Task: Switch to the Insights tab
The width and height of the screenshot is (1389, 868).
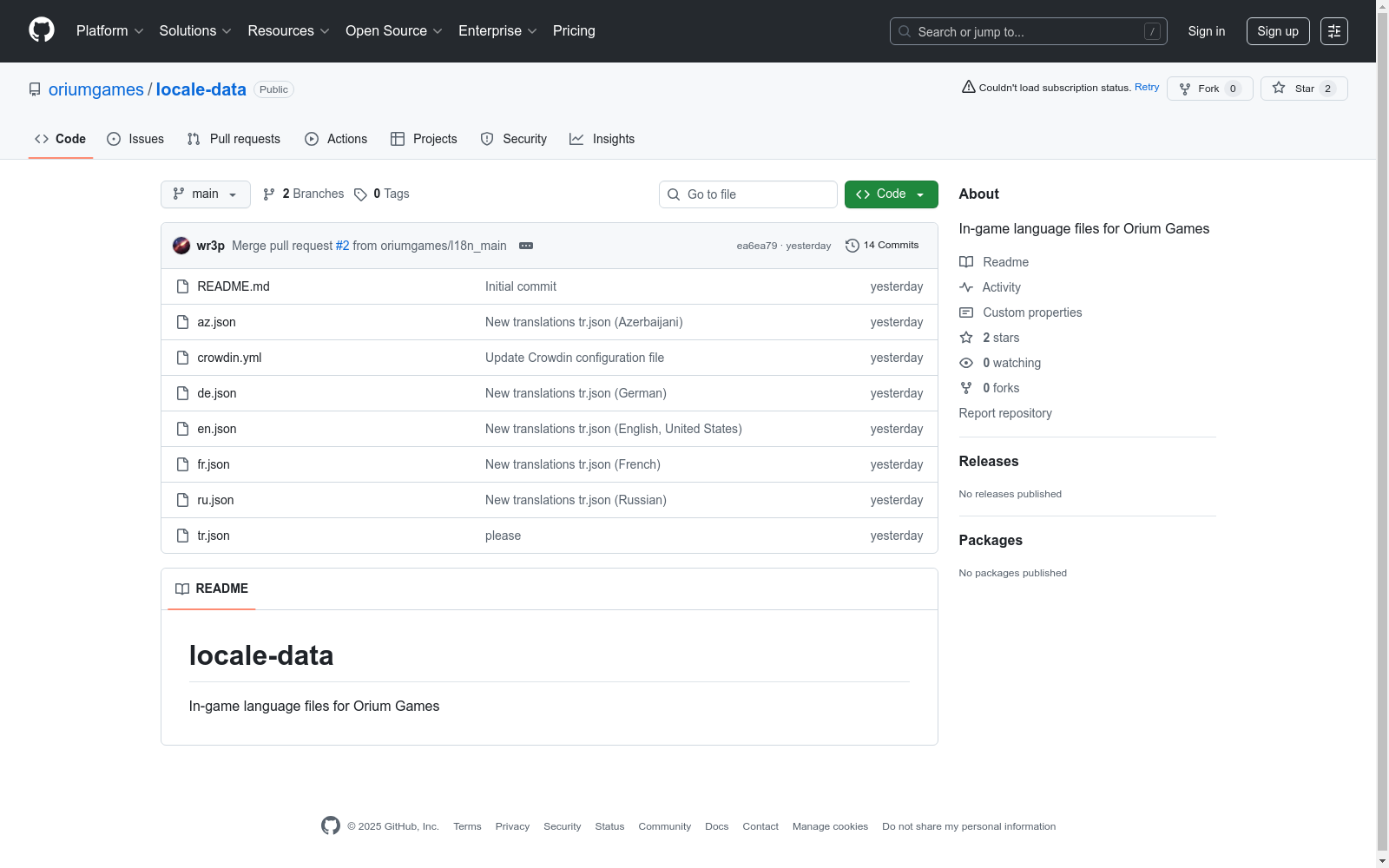Action: pyautogui.click(x=602, y=139)
